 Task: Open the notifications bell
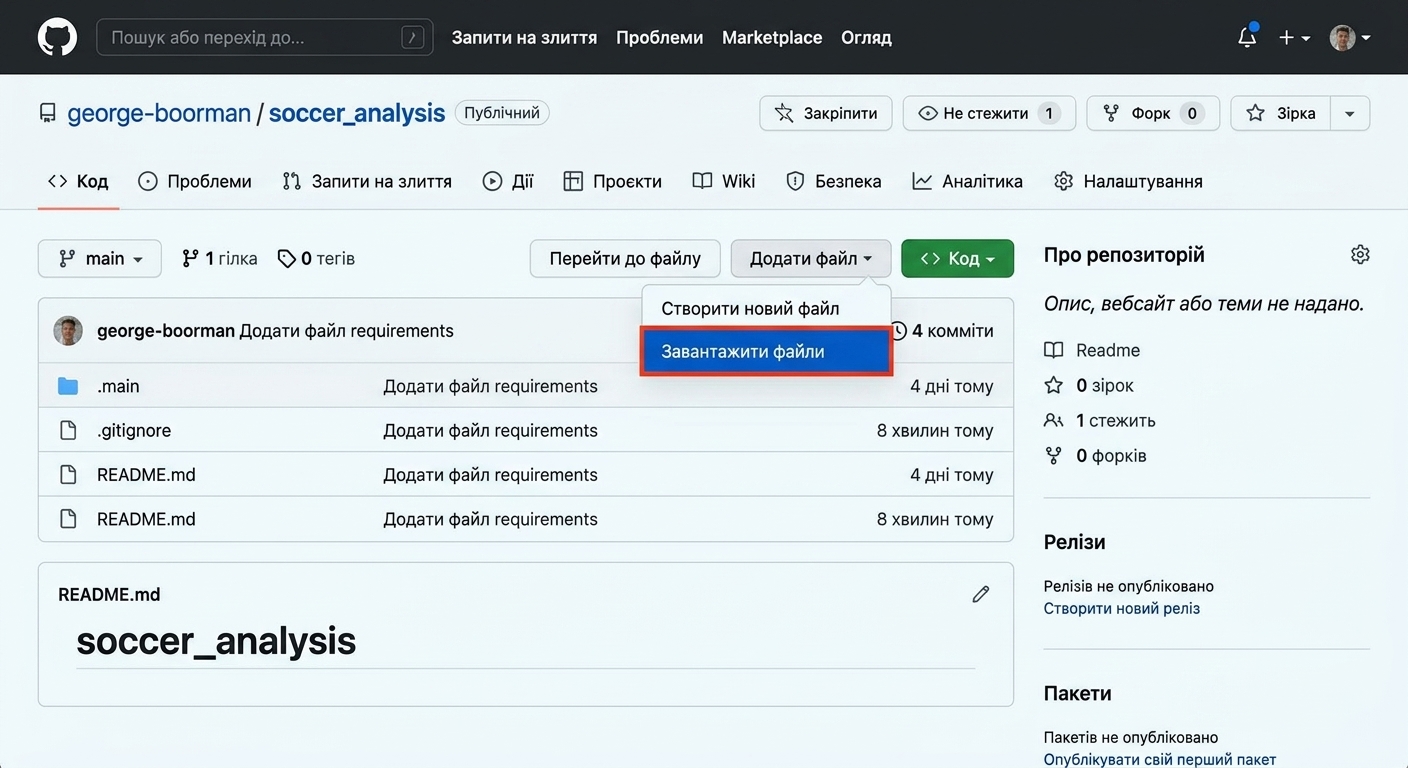[x=1247, y=37]
